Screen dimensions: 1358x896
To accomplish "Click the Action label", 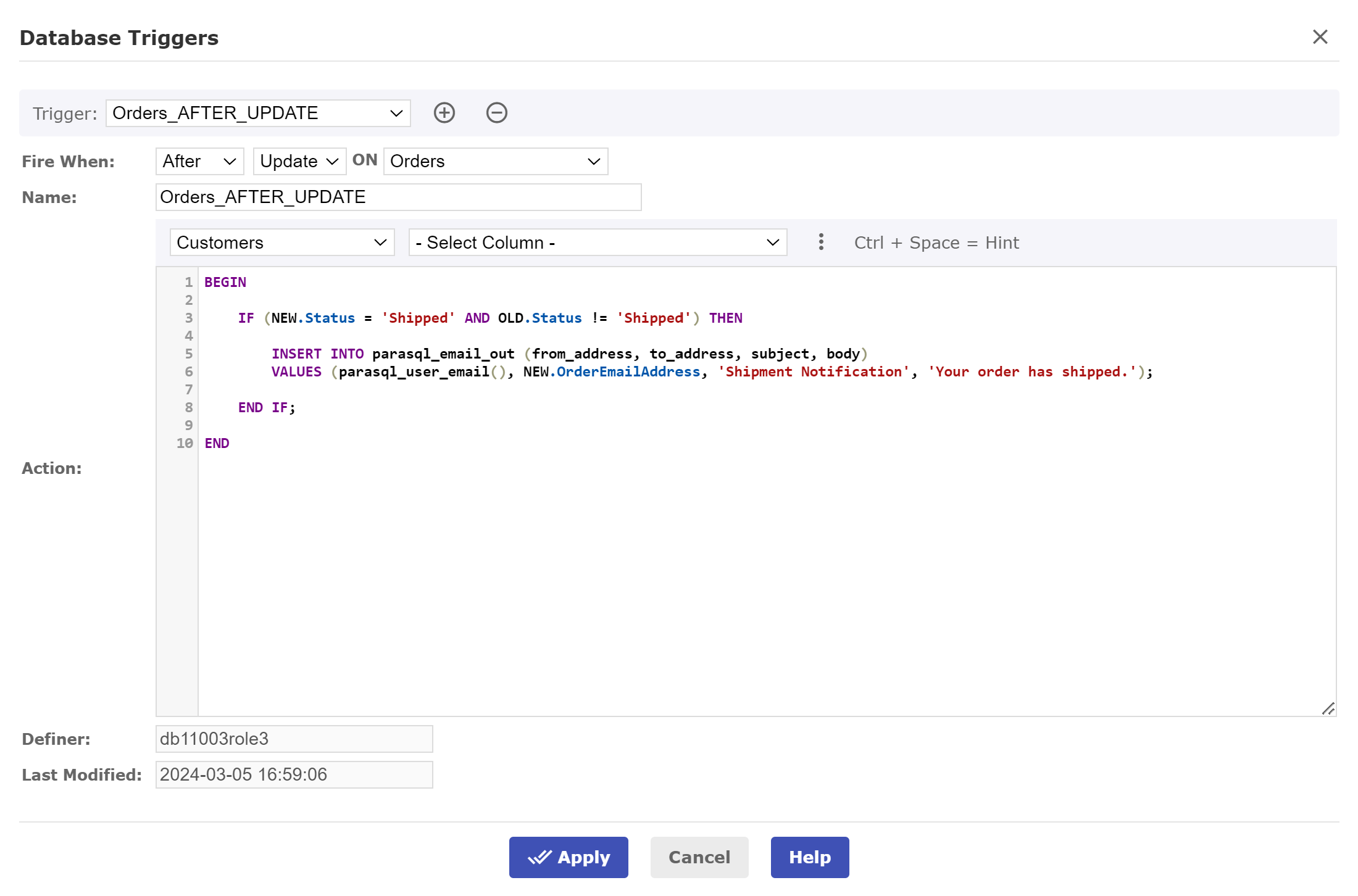I will [51, 468].
